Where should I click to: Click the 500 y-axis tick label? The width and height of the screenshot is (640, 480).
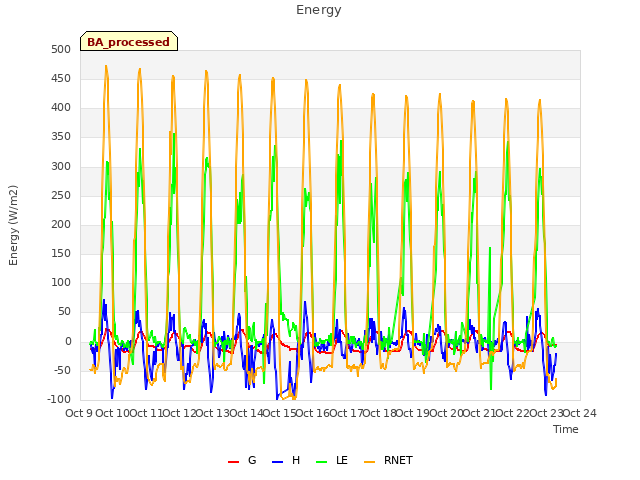[61, 49]
